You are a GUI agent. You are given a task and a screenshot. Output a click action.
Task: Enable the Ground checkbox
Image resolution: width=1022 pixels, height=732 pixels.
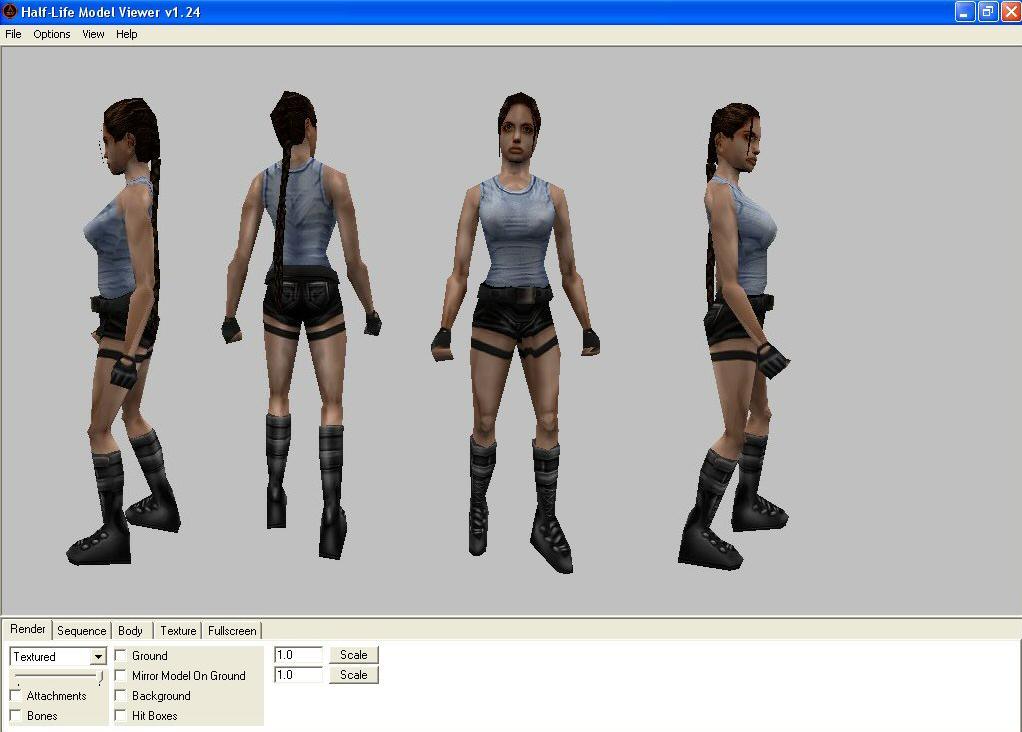click(121, 655)
